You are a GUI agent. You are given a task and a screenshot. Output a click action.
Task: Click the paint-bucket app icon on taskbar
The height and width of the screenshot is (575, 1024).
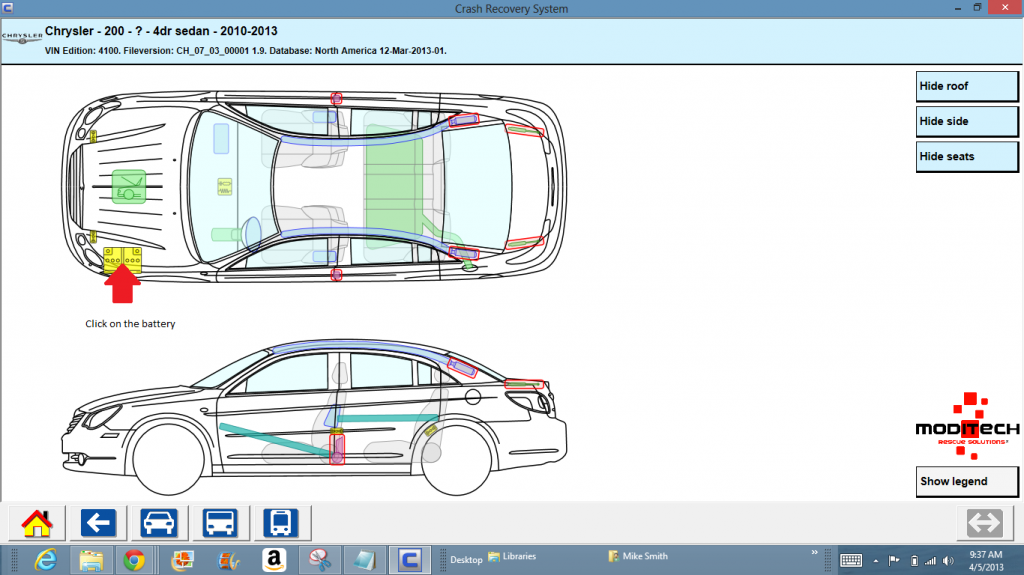click(228, 560)
